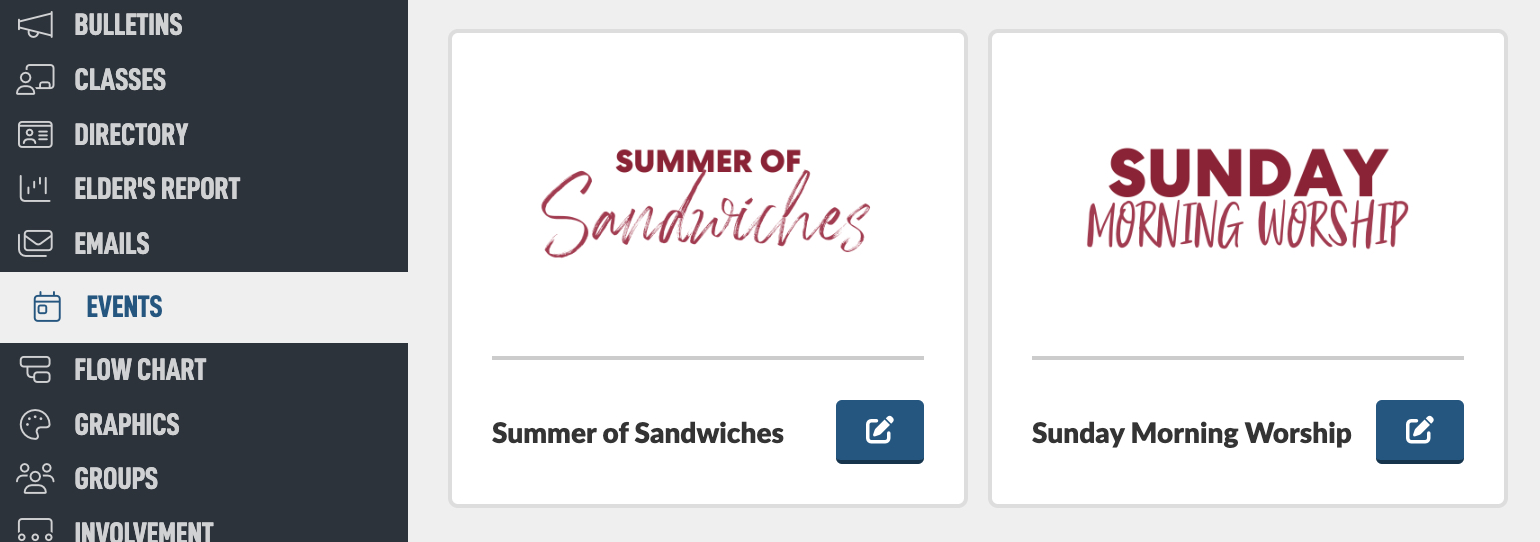Click the Involvement sidebar icon
This screenshot has height=542, width=1540.
pos(35,530)
